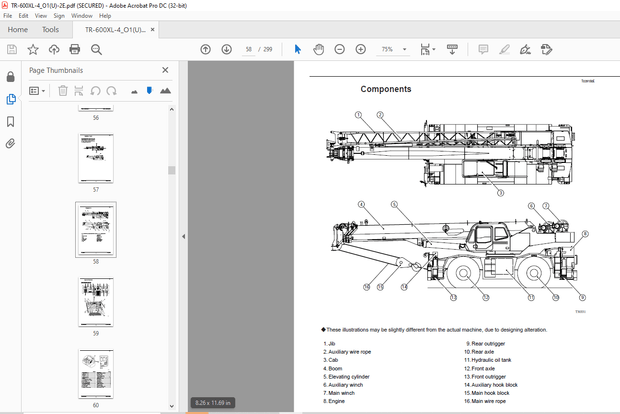Open the Edit menu
Screen dimensions: 620x414
[x=23, y=16]
